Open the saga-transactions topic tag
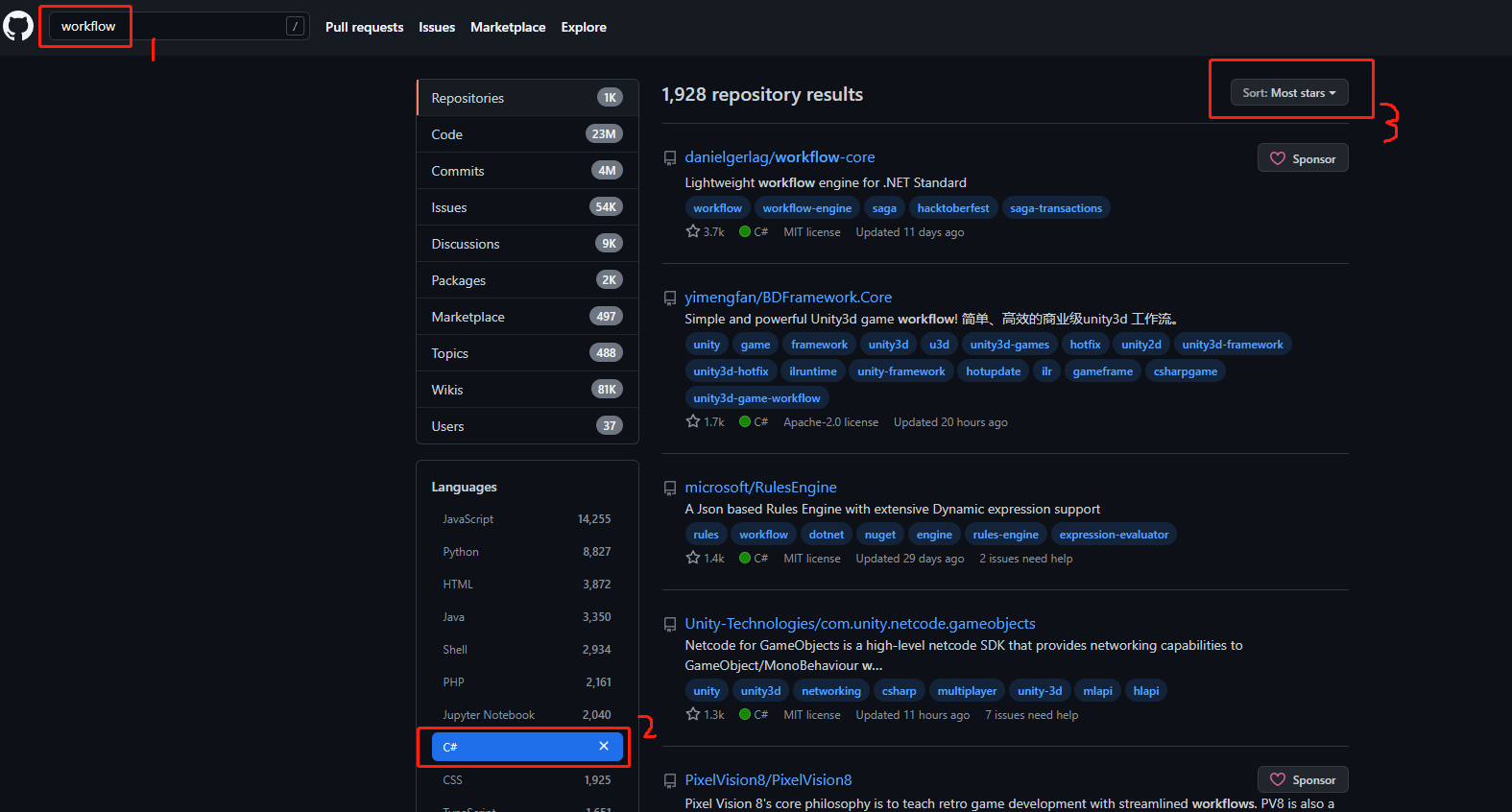This screenshot has width=1512, height=812. 1056,208
